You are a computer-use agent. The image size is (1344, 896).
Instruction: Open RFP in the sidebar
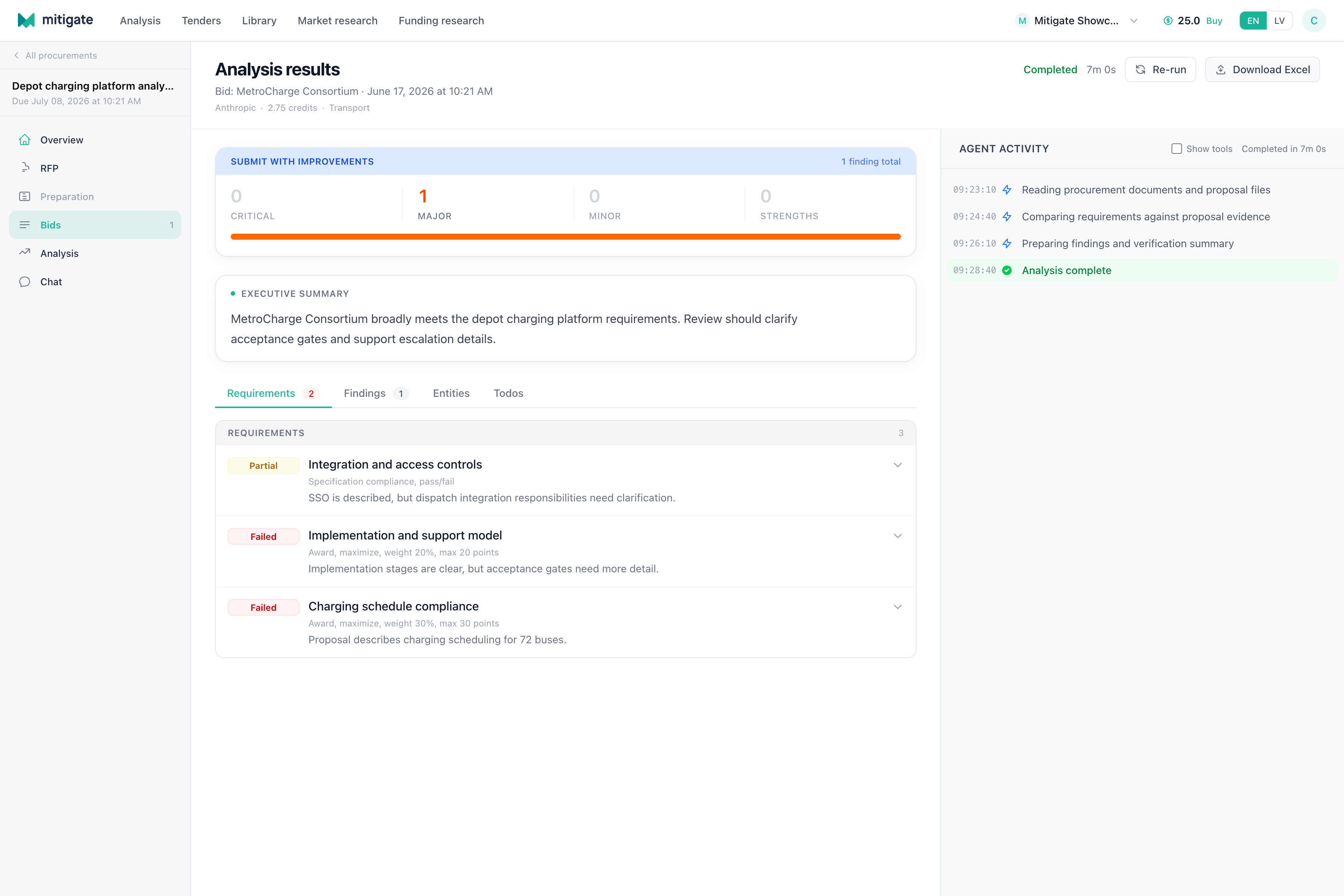pyautogui.click(x=95, y=168)
